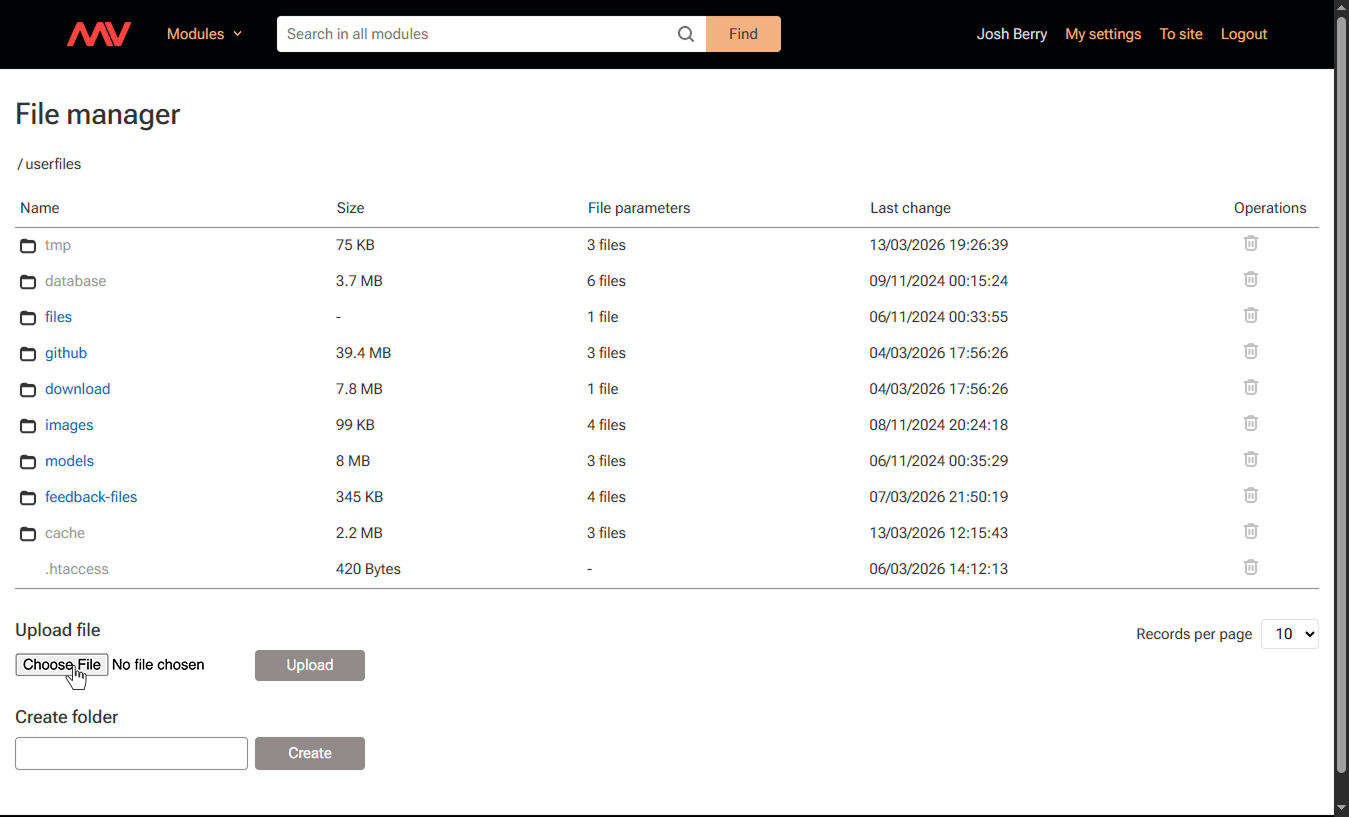Click trash icon for download folder
The image size is (1349, 817).
point(1250,387)
